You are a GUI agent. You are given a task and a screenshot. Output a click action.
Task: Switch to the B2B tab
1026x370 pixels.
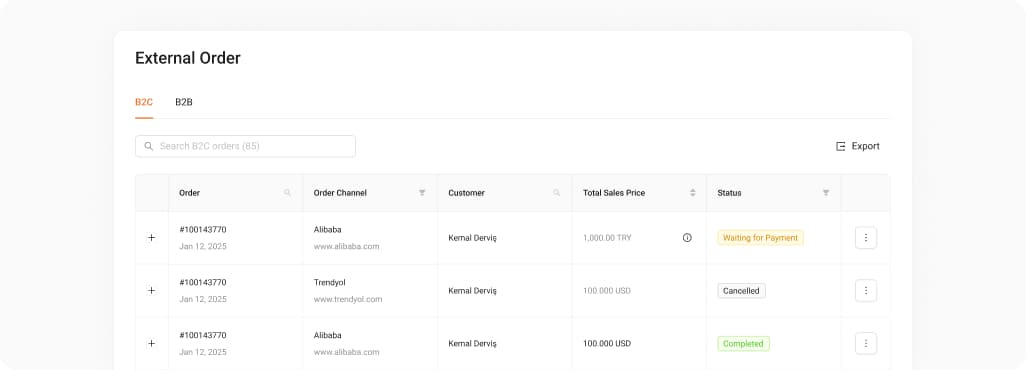pyautogui.click(x=184, y=102)
